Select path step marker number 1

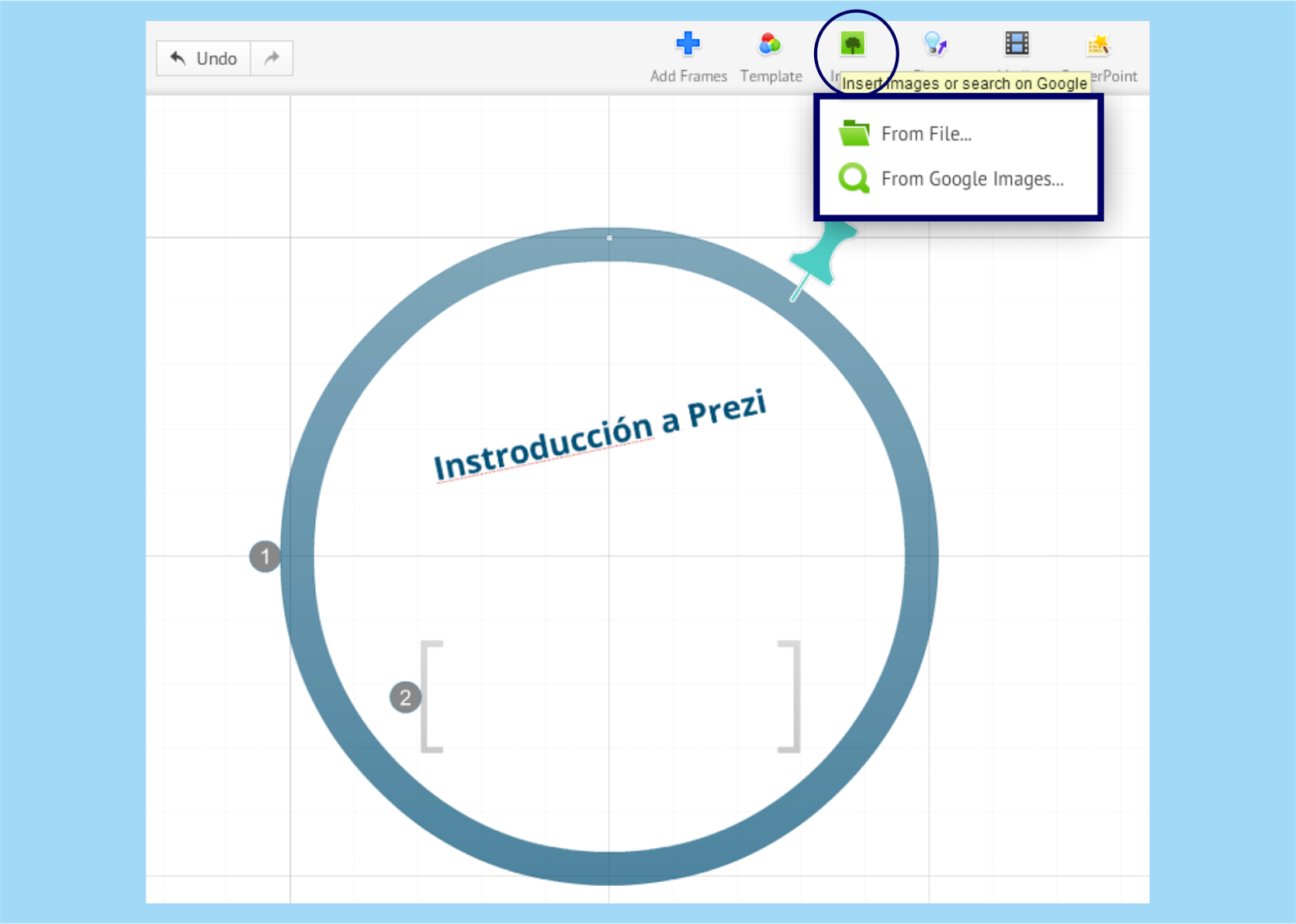tap(265, 556)
